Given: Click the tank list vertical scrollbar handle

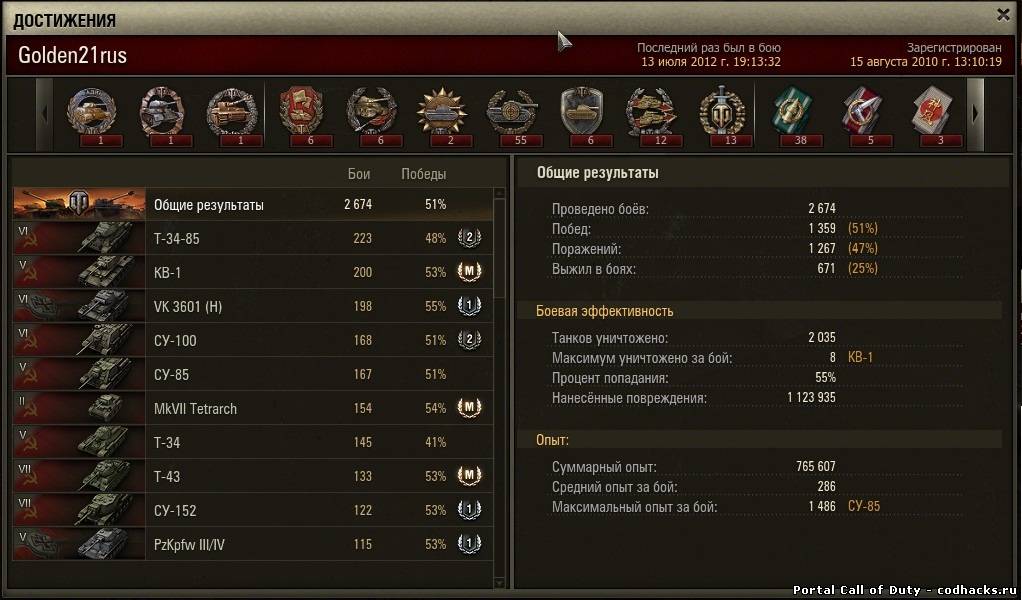Looking at the screenshot, I should (499, 248).
